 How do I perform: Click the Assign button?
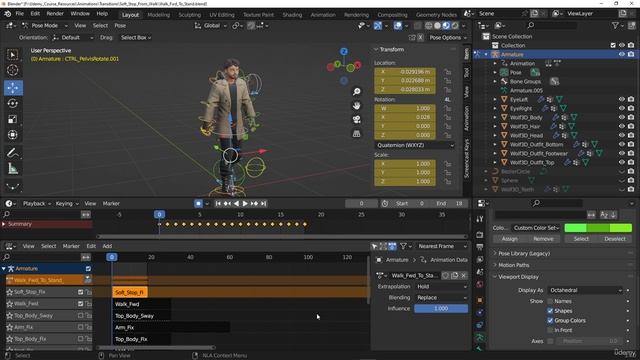tap(509, 239)
